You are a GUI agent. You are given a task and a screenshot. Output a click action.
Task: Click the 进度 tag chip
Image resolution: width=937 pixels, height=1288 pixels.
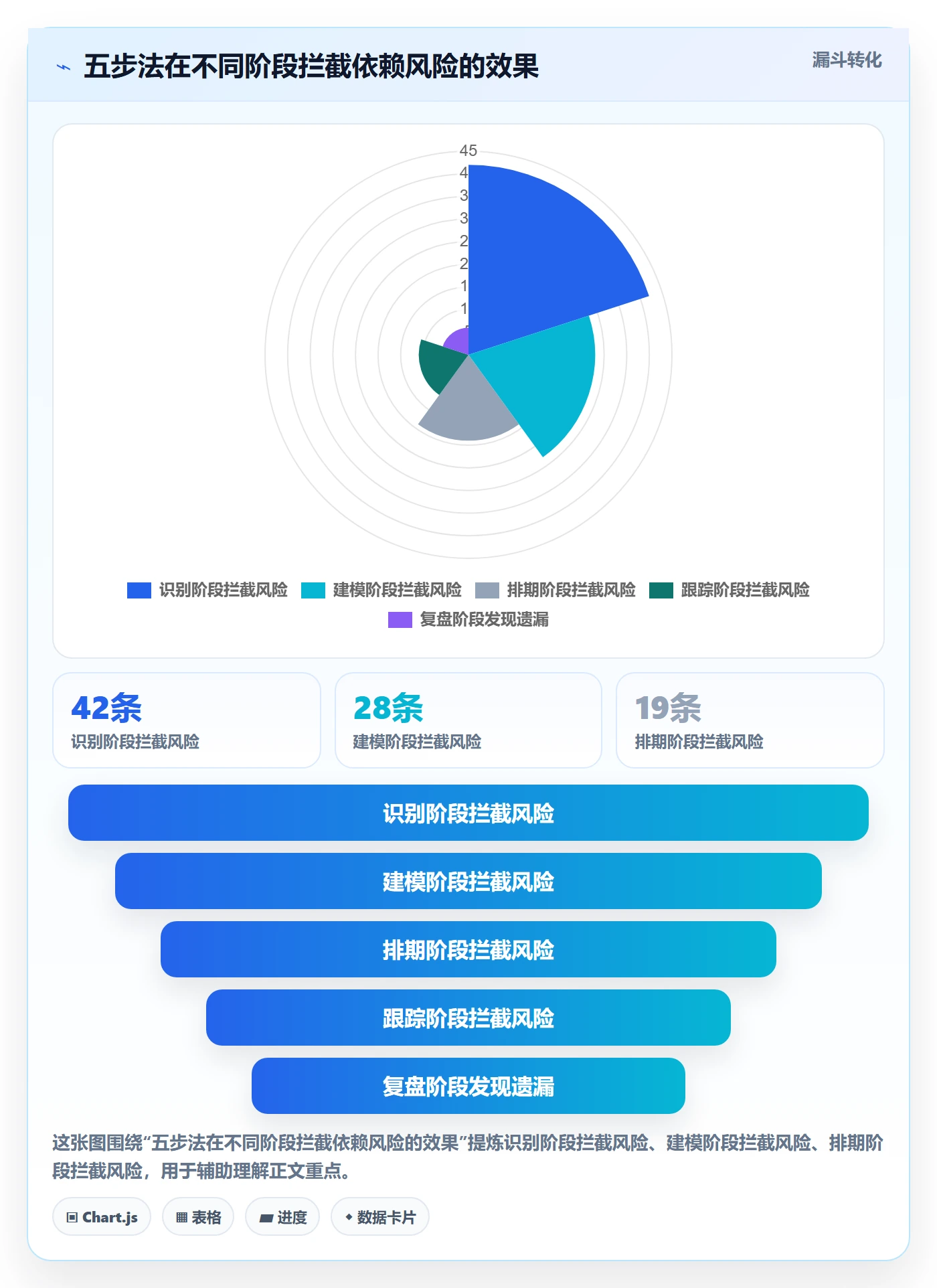click(x=282, y=1217)
